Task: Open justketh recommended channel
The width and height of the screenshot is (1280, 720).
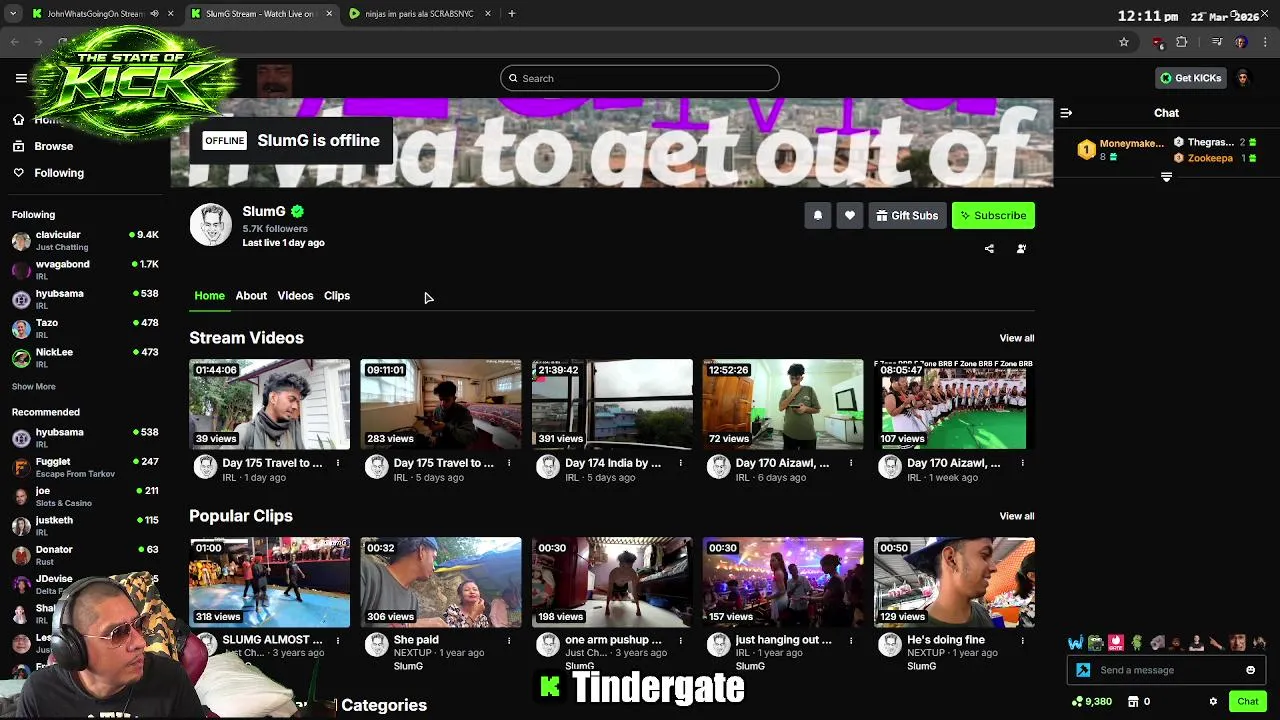Action: click(x=85, y=525)
